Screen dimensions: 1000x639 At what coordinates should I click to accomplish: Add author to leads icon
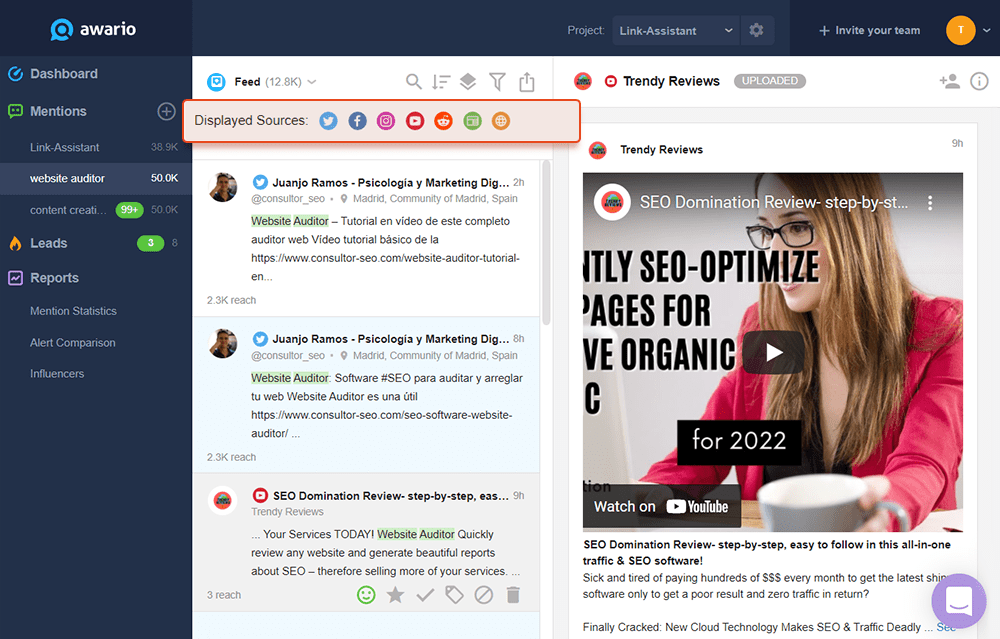pyautogui.click(x=949, y=81)
